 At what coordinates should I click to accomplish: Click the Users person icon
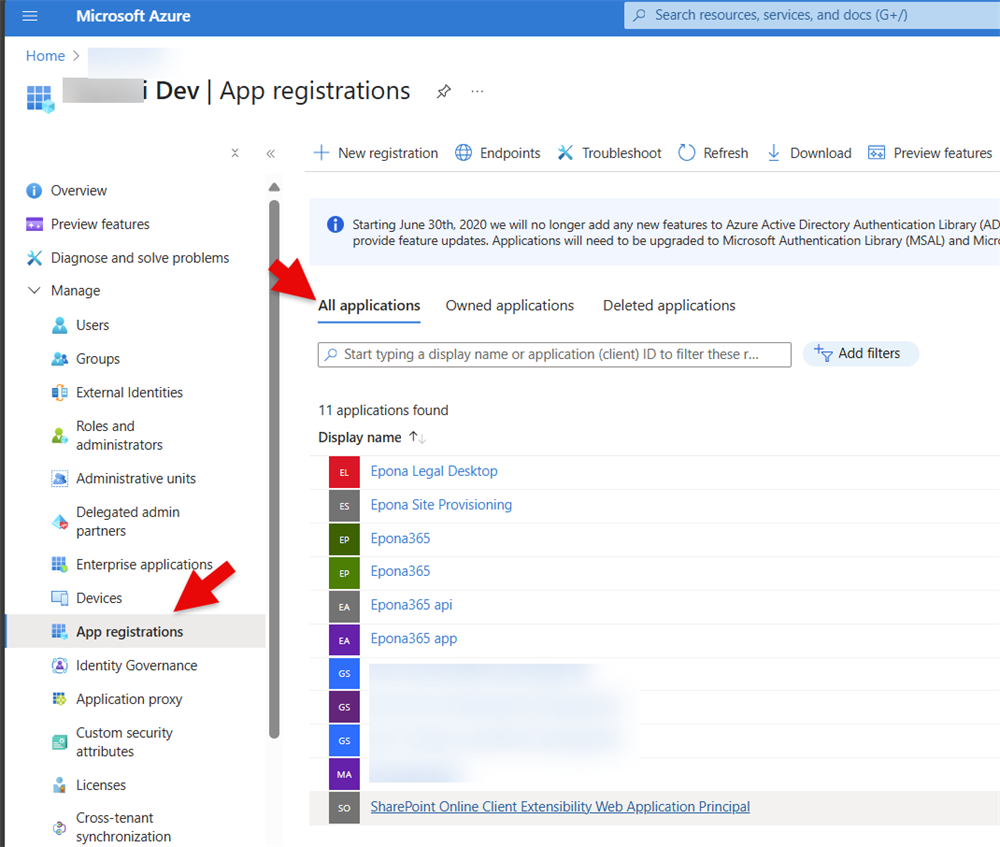pos(59,325)
